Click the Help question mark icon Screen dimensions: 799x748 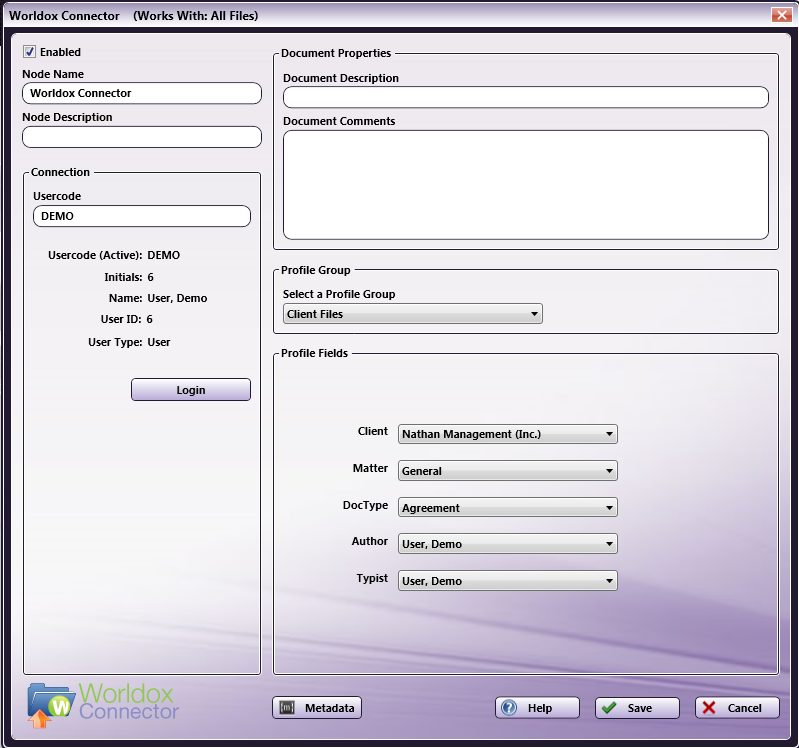point(510,708)
